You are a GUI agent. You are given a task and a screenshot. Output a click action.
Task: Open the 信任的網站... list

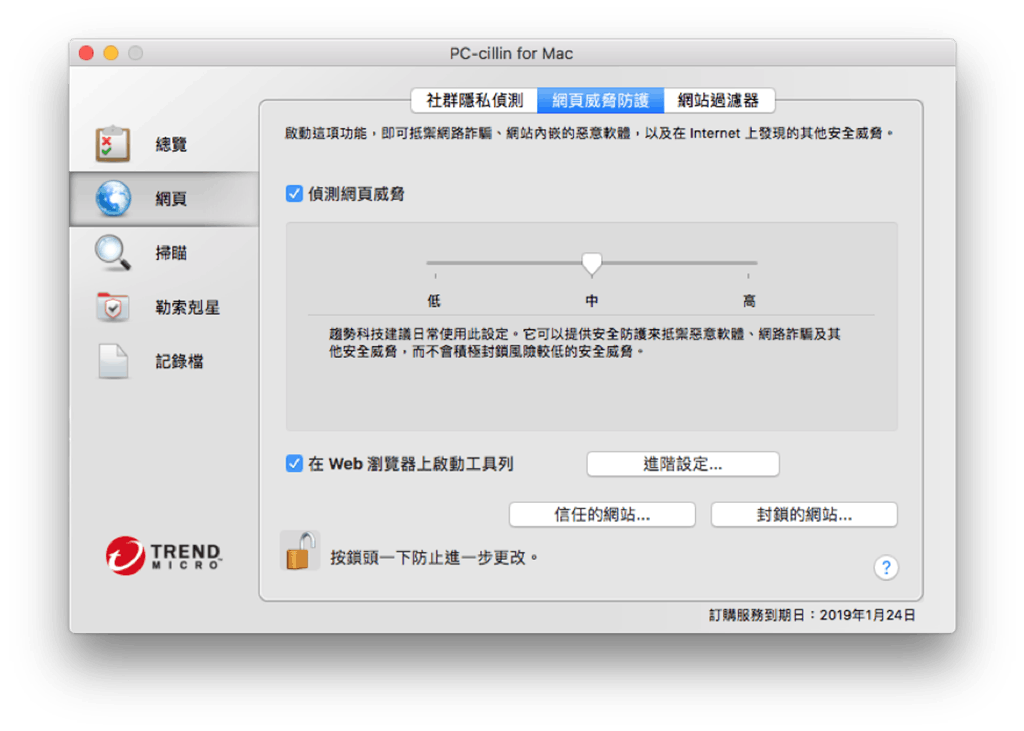(601, 514)
